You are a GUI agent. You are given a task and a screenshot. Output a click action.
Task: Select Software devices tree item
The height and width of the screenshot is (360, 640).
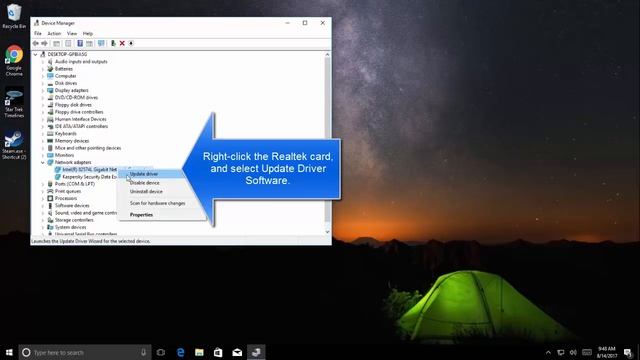click(x=72, y=206)
